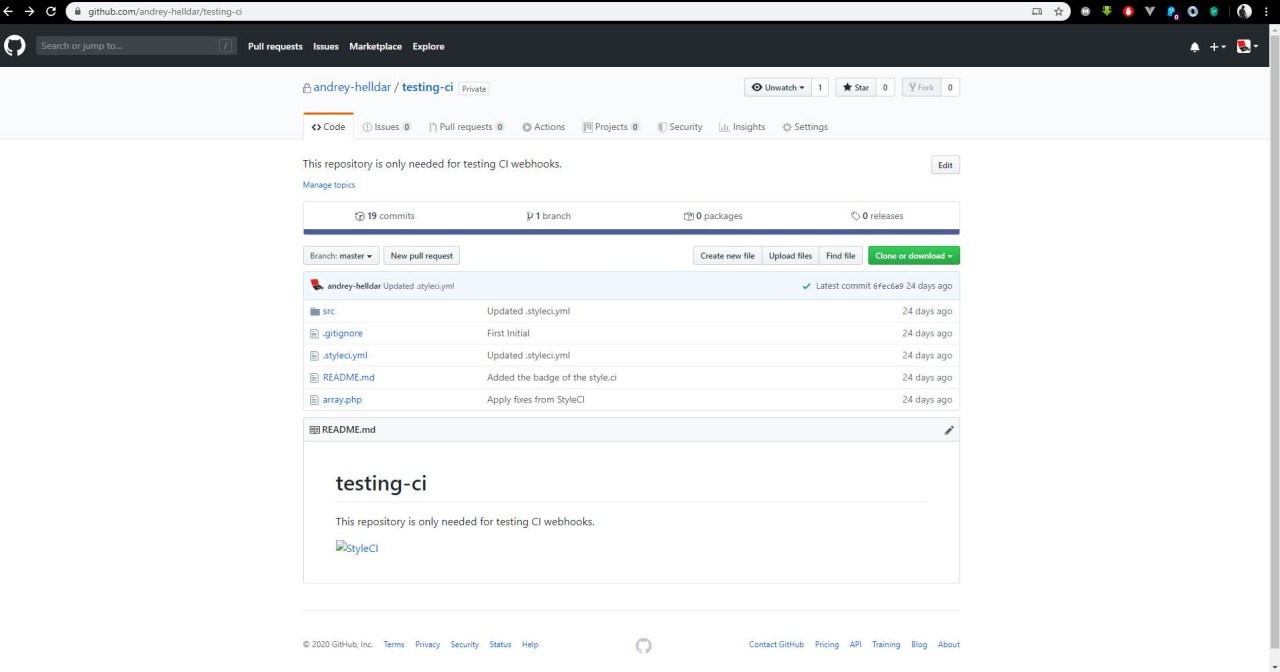Reload the page with refresh icon
The width and height of the screenshot is (1280, 672).
pos(51,12)
